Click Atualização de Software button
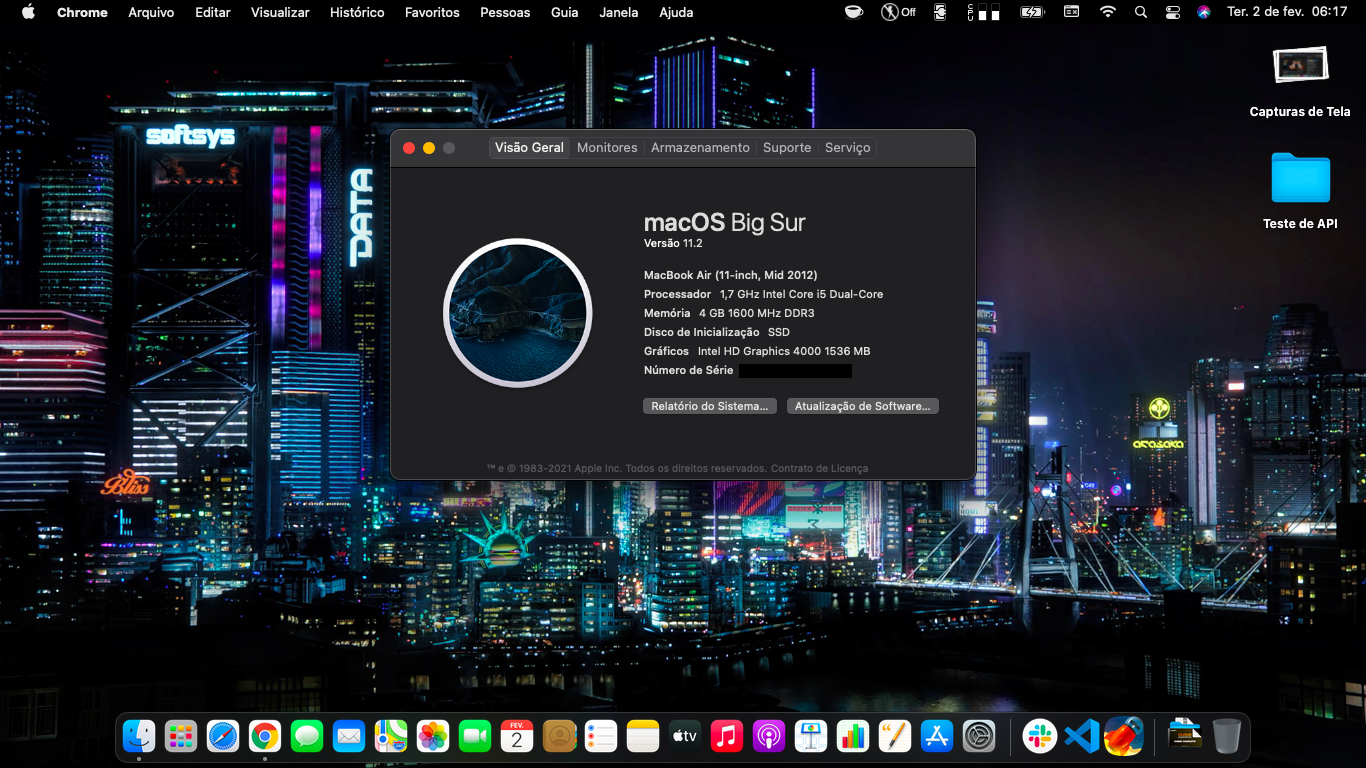The height and width of the screenshot is (768, 1366). [862, 406]
